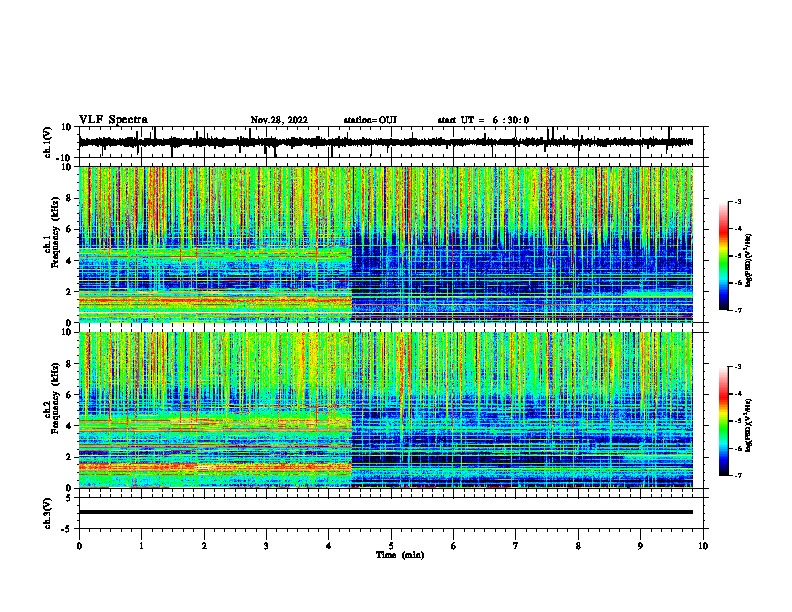The width and height of the screenshot is (792, 612).
Task: Click the "ch.2 Frequency (kHz)" axis label
Action: click(x=54, y=398)
